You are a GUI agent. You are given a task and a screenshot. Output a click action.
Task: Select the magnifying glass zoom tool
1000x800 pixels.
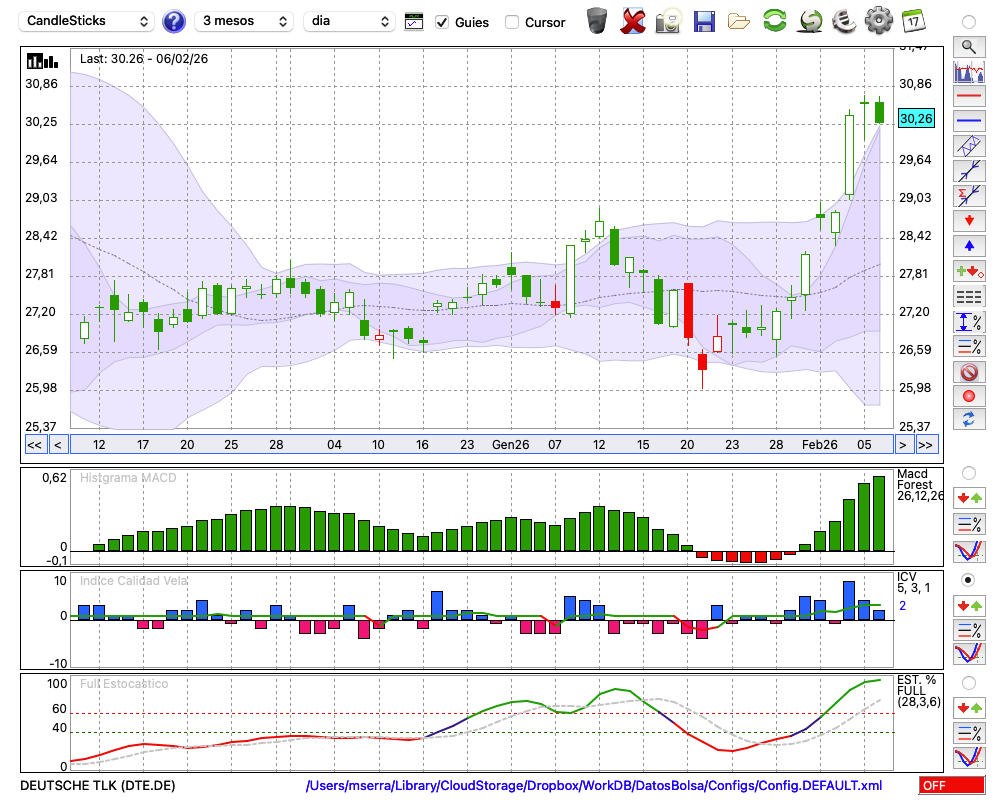click(x=969, y=47)
